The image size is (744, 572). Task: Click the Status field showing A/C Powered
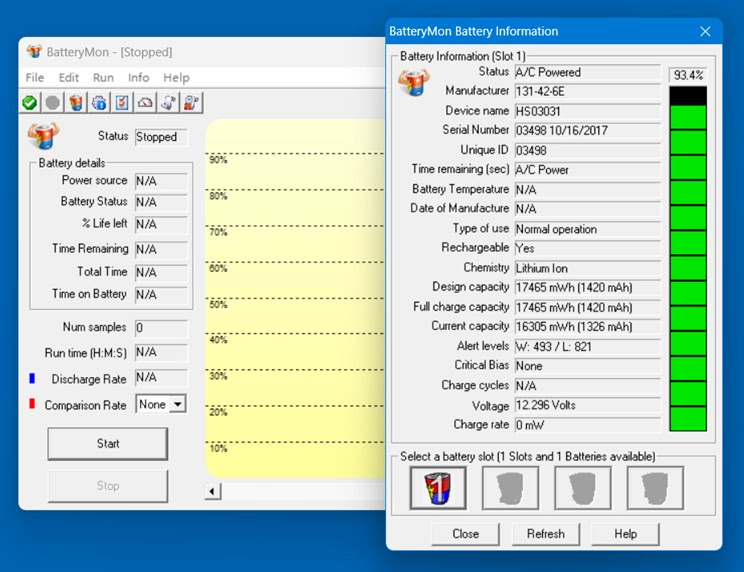click(x=587, y=72)
